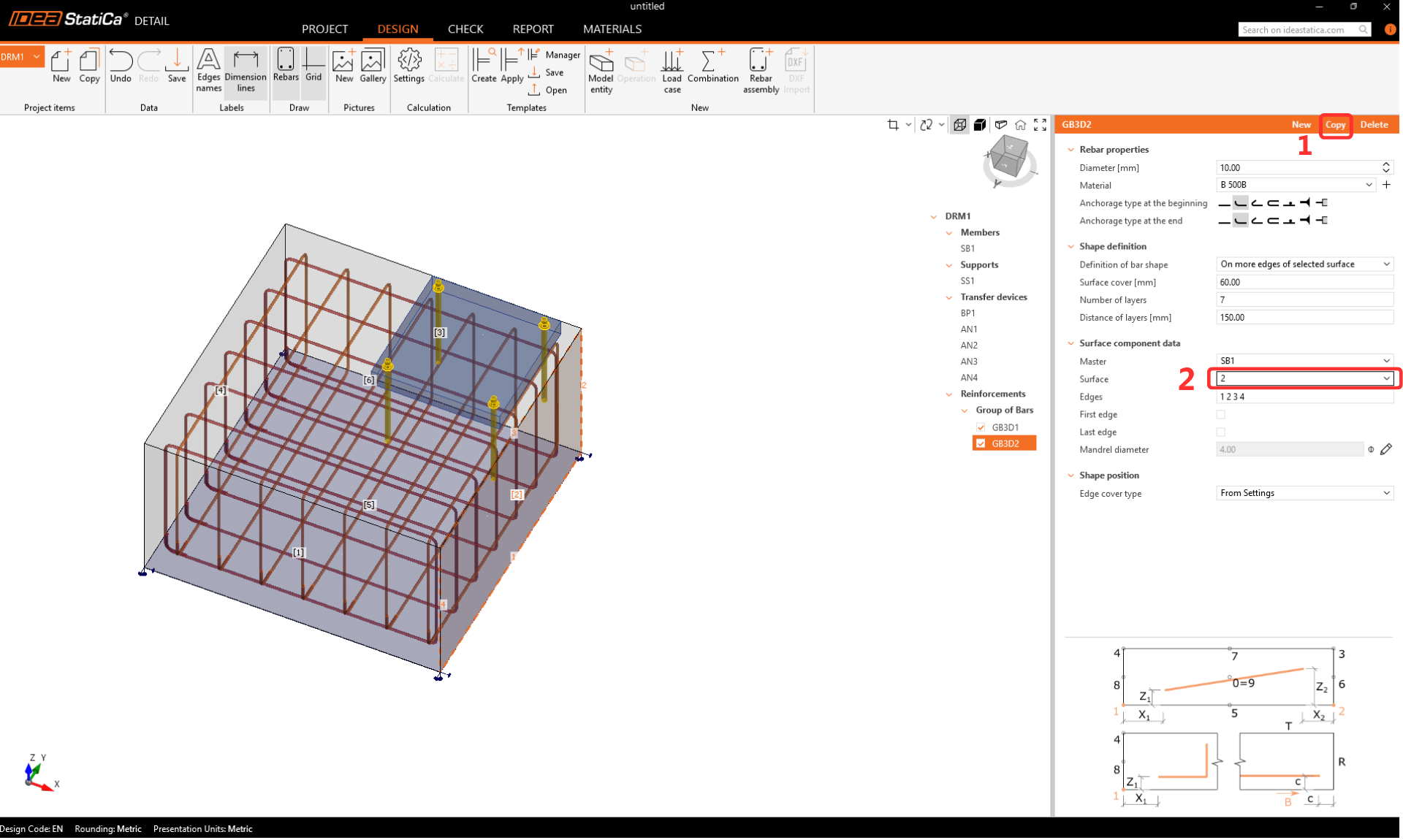Open the MATERIALS tab
The image size is (1403, 840).
click(x=612, y=29)
